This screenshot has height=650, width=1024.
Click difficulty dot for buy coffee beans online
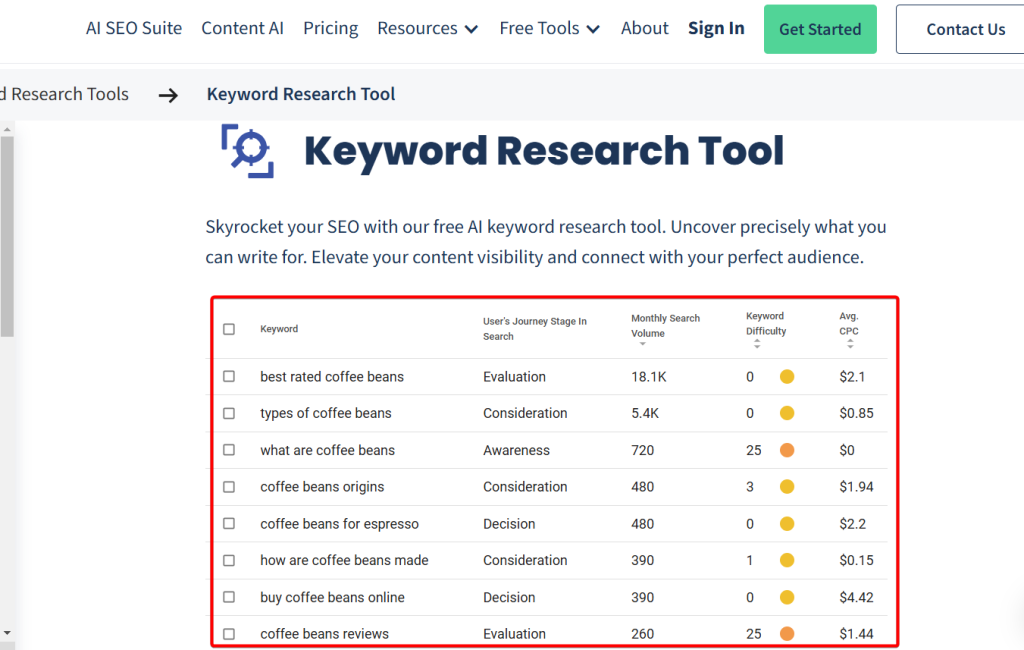click(x=787, y=597)
